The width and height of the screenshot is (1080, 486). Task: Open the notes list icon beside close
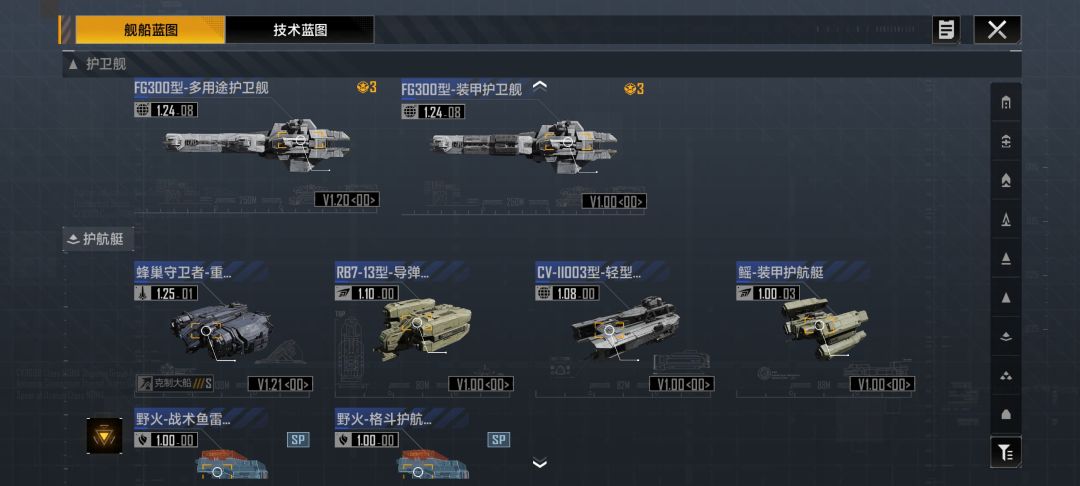(x=946, y=30)
